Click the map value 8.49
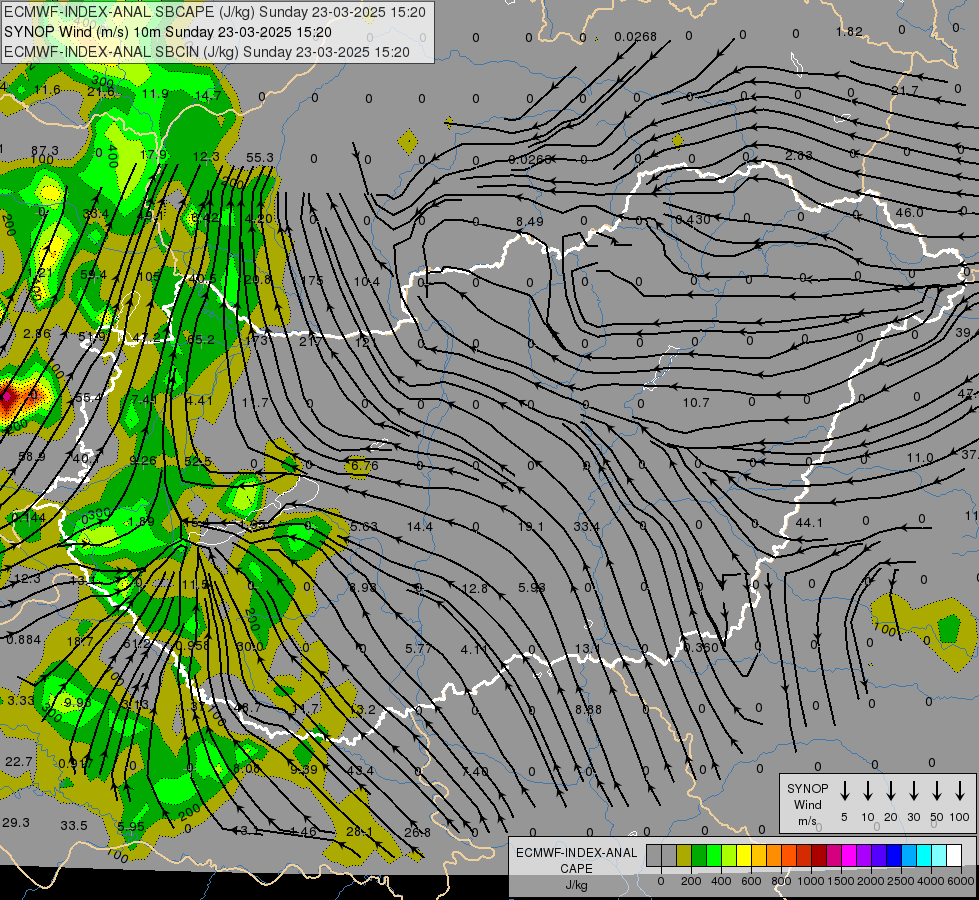The image size is (979, 900). point(530,221)
